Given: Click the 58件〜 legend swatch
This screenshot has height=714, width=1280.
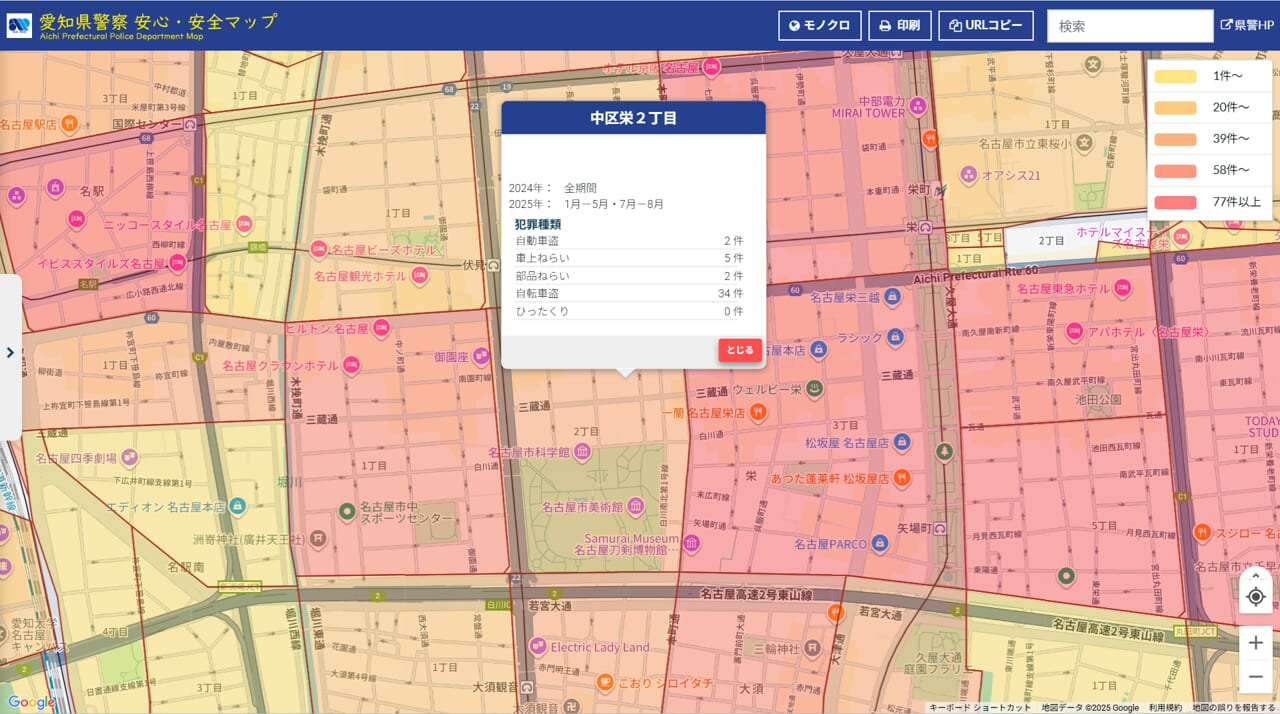Looking at the screenshot, I should pyautogui.click(x=1176, y=170).
